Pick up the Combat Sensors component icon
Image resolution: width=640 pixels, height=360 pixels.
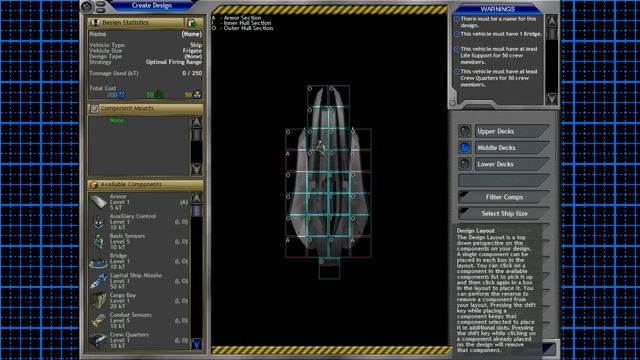(98, 321)
